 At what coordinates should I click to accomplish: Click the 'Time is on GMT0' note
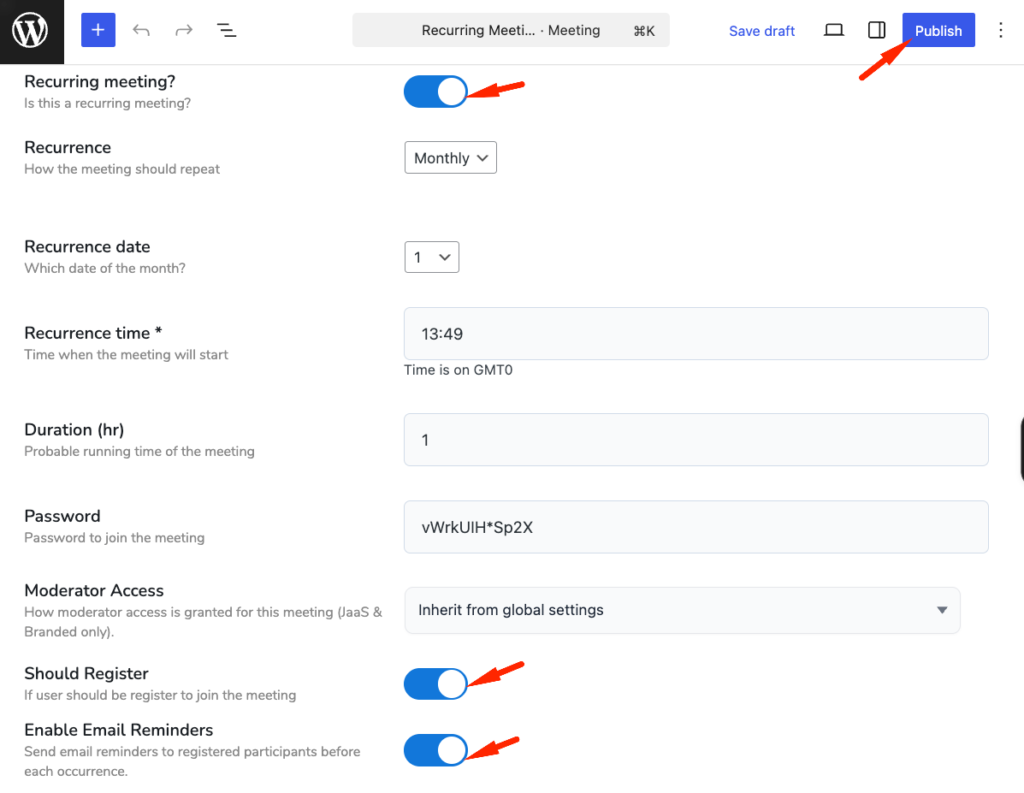click(458, 370)
